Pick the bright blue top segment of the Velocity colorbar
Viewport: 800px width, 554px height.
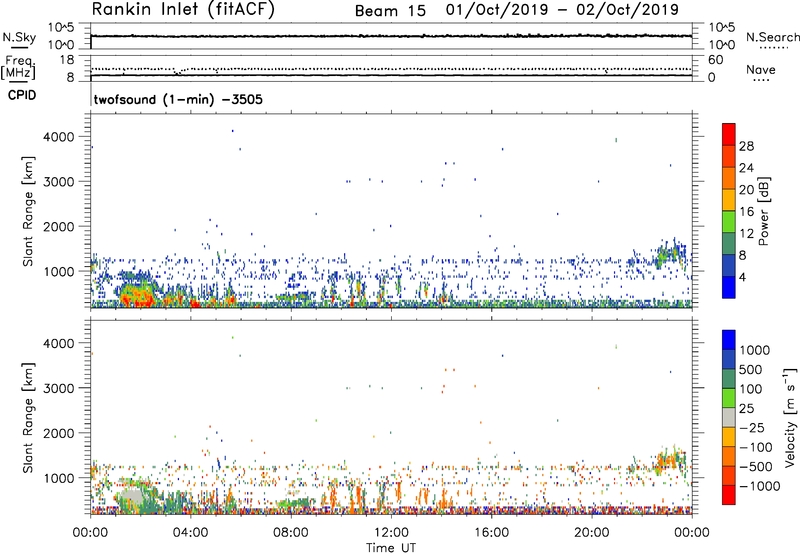pos(729,340)
